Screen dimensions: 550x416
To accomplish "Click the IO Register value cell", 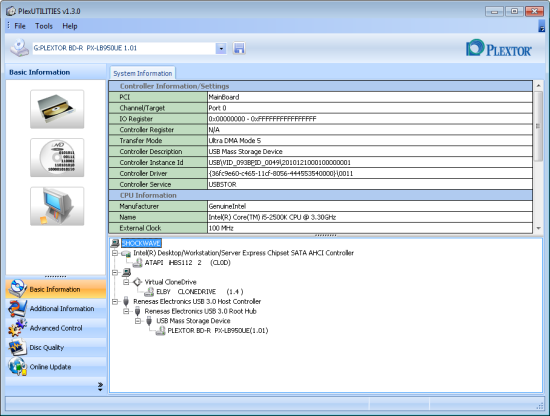I will click(370, 119).
